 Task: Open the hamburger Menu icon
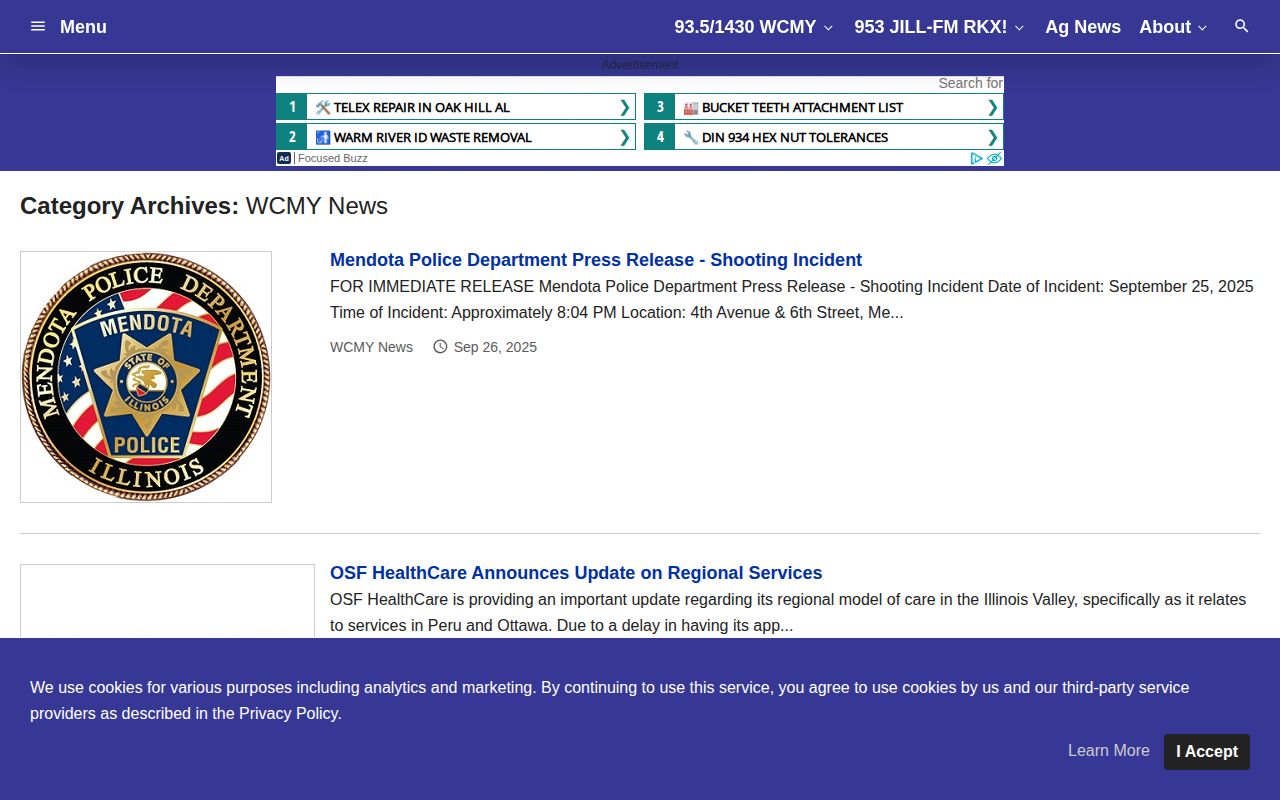pyautogui.click(x=38, y=27)
